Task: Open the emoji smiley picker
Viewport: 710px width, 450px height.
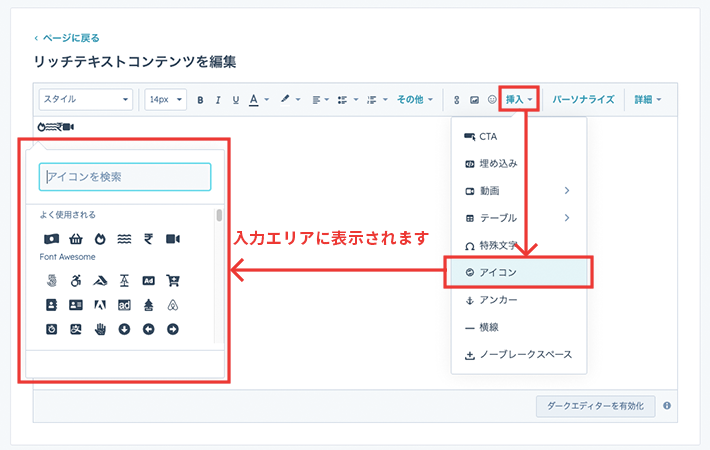Action: [x=492, y=99]
